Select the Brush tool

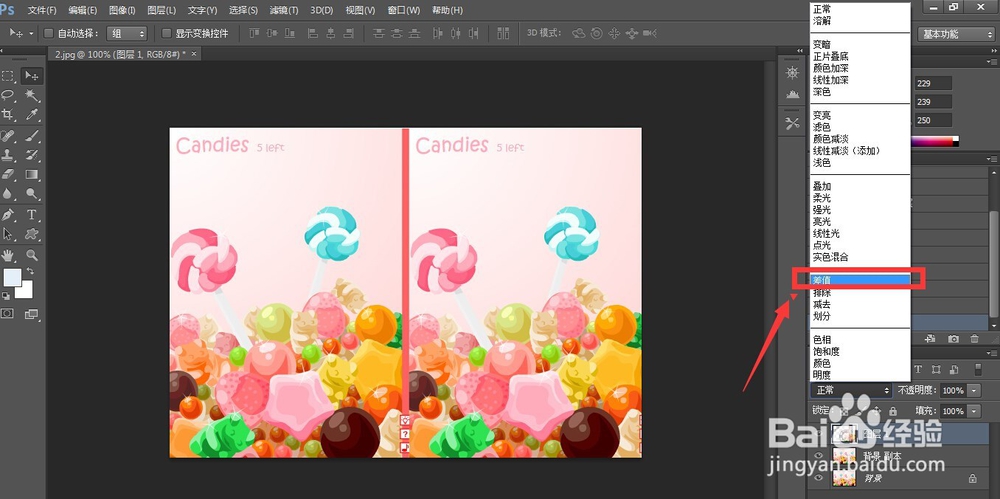31,135
